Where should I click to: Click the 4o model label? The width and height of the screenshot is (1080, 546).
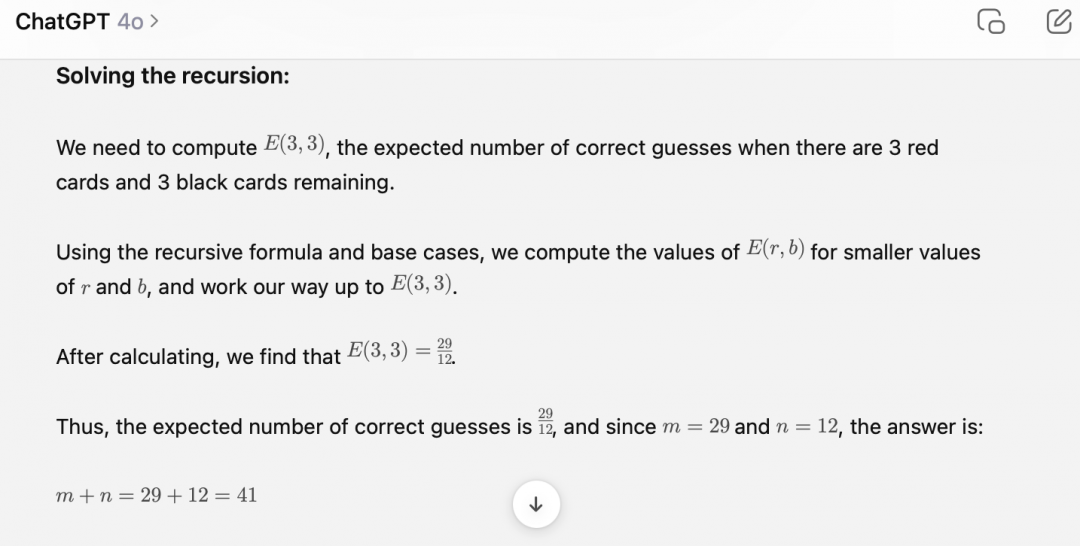tap(130, 21)
